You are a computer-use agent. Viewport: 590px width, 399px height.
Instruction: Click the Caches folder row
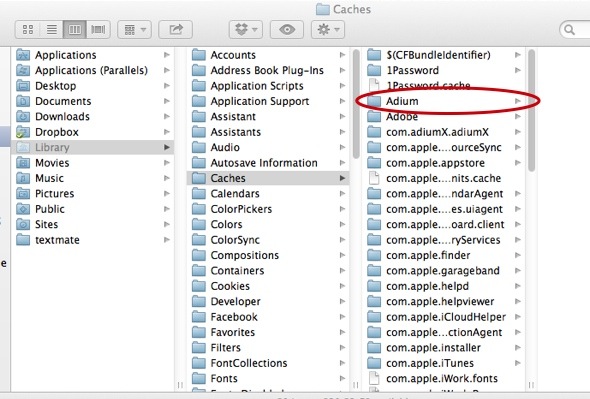pos(268,178)
